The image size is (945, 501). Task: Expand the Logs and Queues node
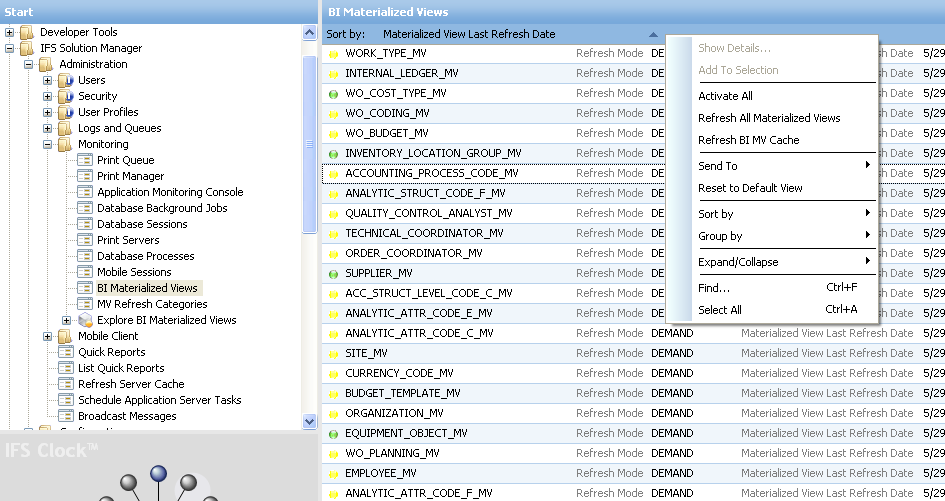click(x=48, y=128)
